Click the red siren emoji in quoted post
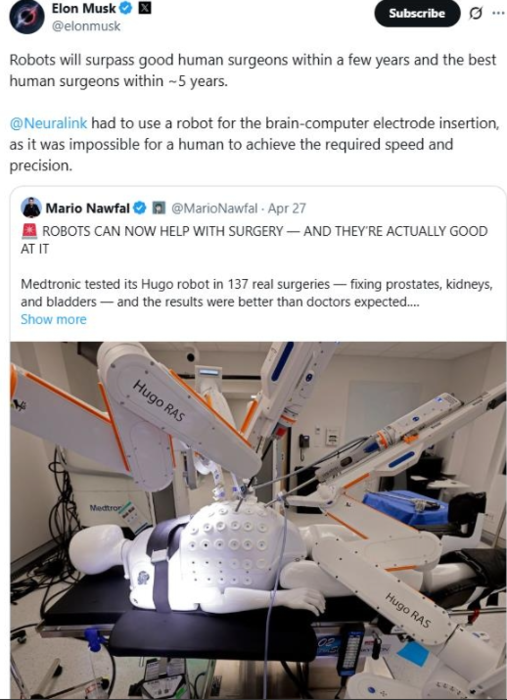This screenshot has height=700, width=507. coord(29,231)
